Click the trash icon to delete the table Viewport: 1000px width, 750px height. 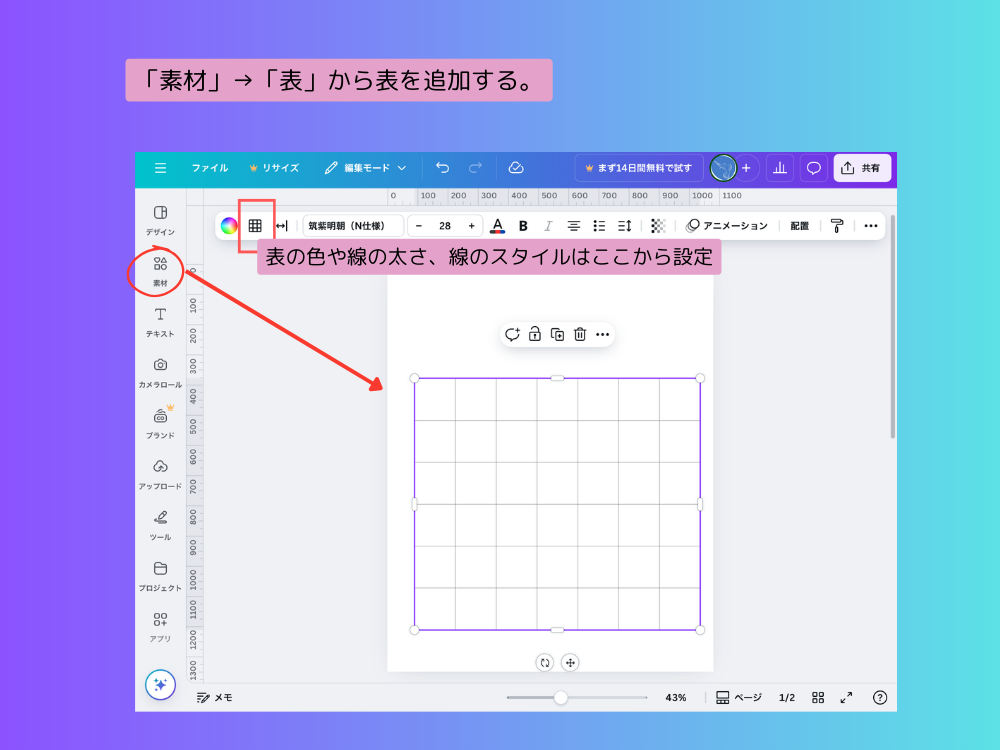click(x=580, y=334)
